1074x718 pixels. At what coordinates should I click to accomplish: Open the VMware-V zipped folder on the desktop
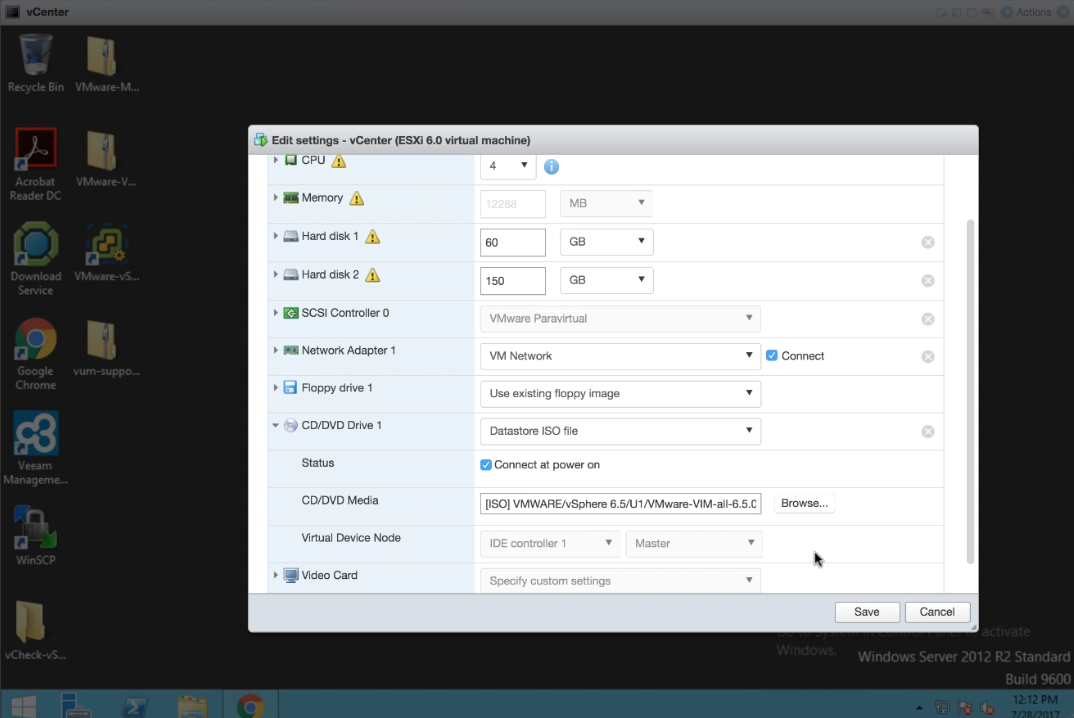coord(106,158)
